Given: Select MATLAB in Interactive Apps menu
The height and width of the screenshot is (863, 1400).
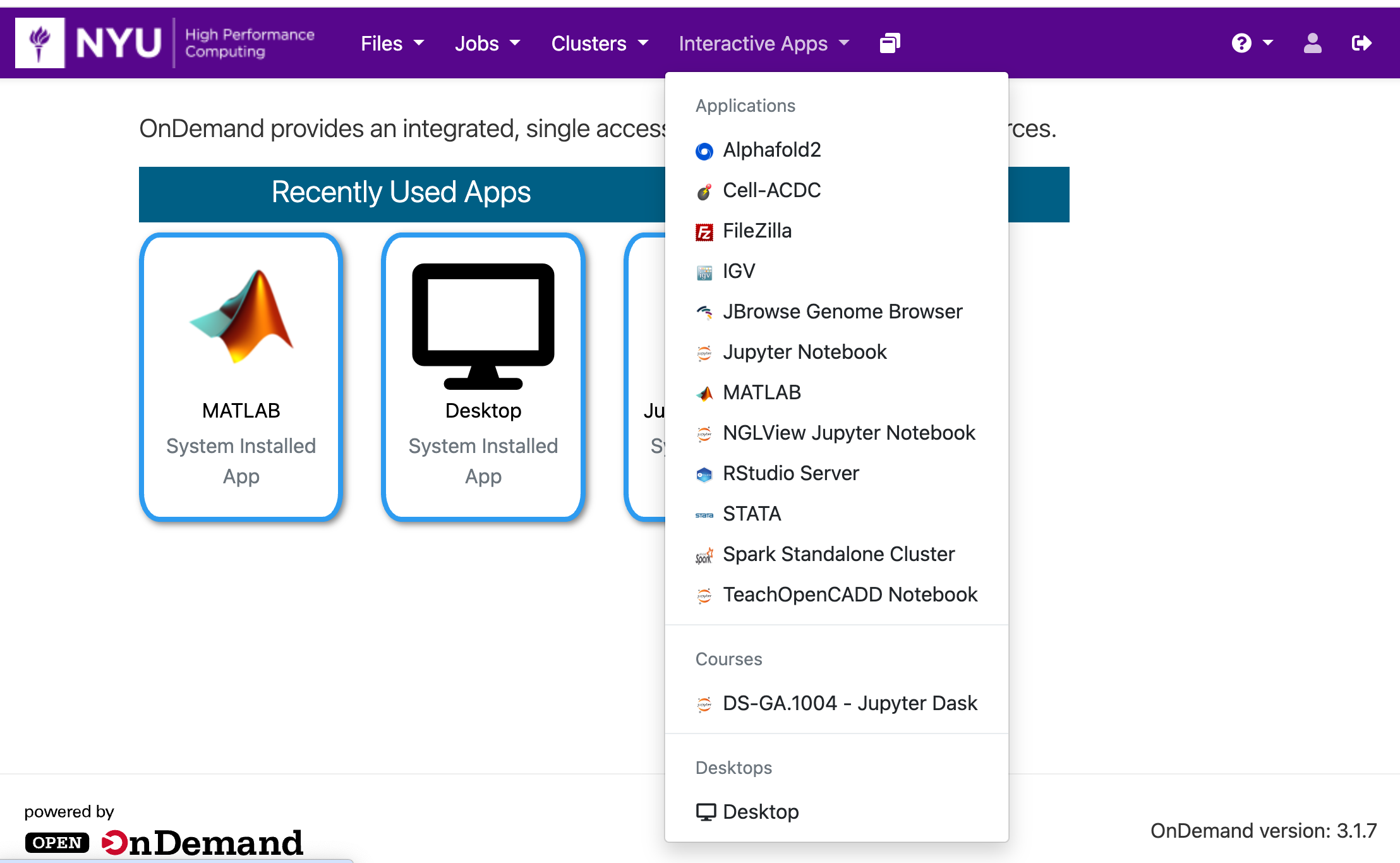Looking at the screenshot, I should pyautogui.click(x=836, y=392).
